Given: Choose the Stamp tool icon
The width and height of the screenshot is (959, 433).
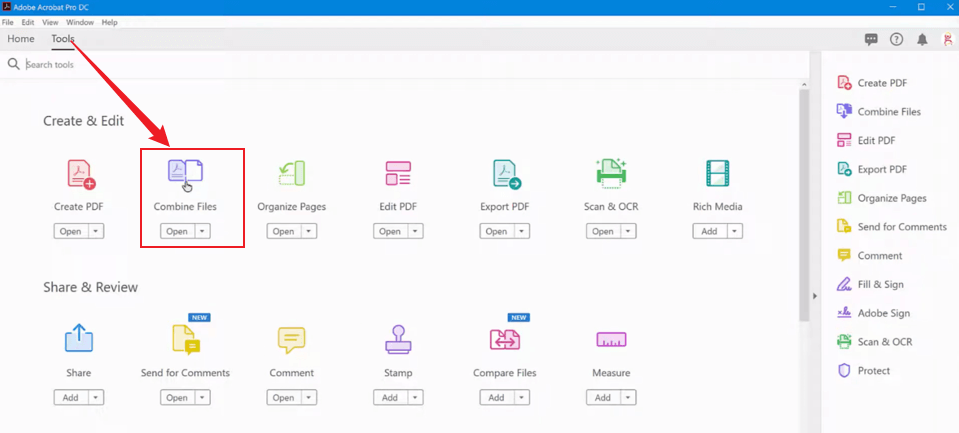Looking at the screenshot, I should click(398, 339).
